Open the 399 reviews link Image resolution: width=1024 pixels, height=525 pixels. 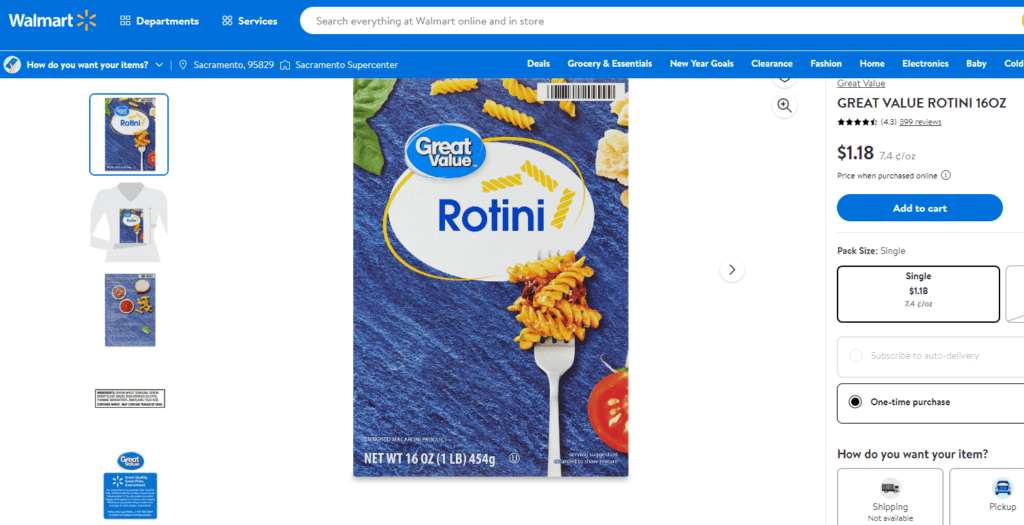[x=920, y=122]
